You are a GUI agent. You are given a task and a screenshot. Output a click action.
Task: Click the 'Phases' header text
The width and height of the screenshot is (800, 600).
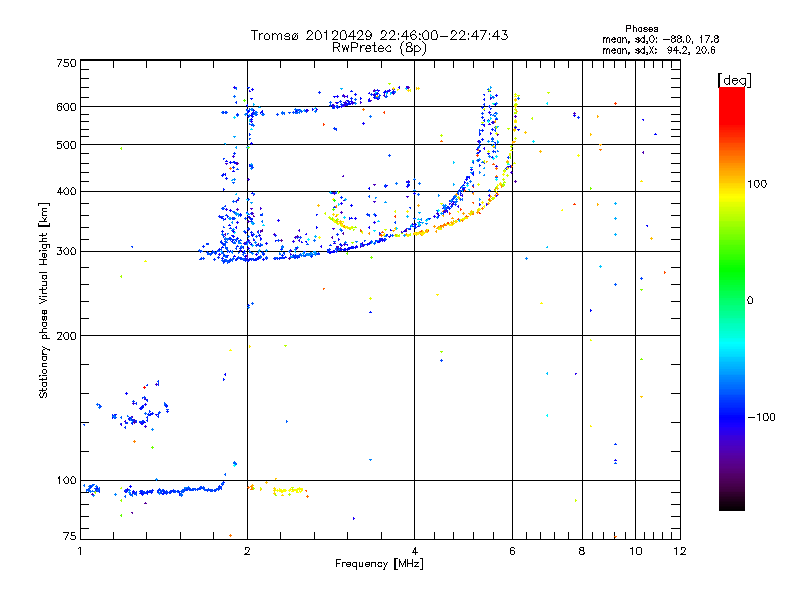point(641,29)
